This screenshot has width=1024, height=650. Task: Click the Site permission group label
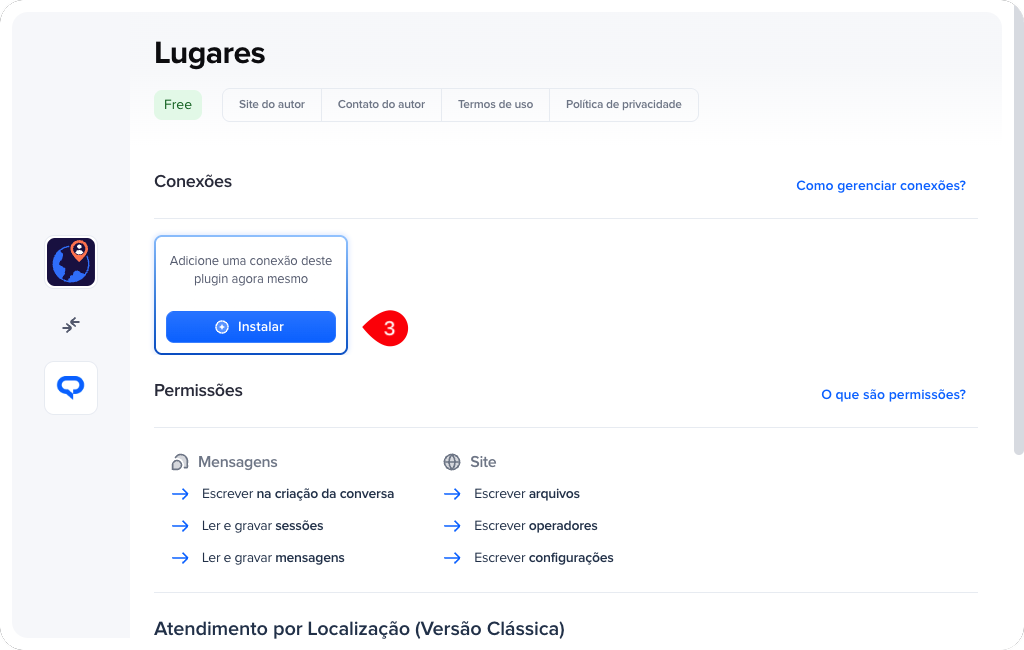tap(483, 462)
